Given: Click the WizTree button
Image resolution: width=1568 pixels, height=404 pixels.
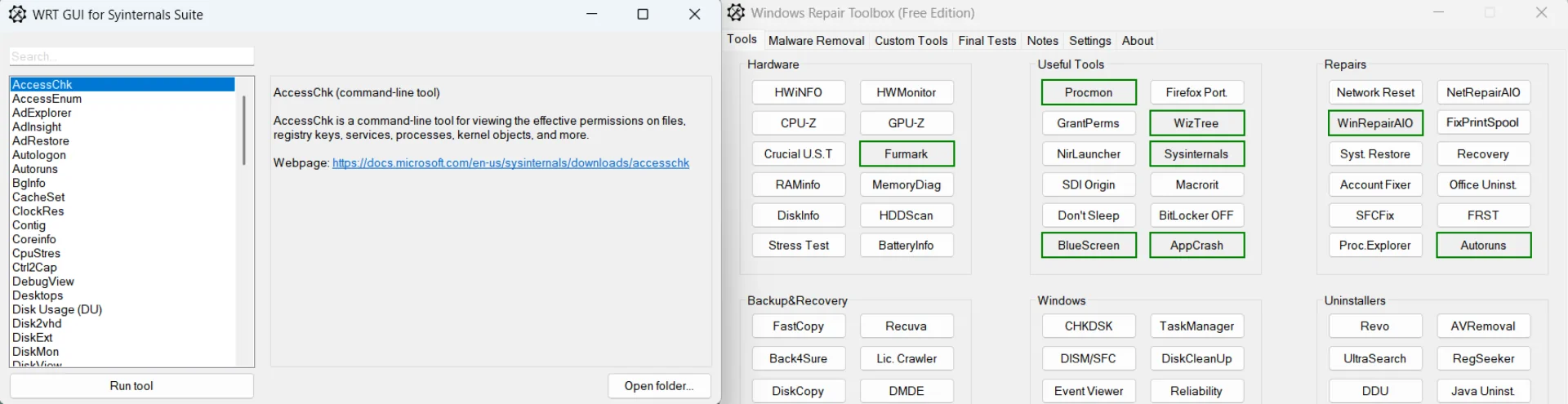Looking at the screenshot, I should coord(1196,123).
